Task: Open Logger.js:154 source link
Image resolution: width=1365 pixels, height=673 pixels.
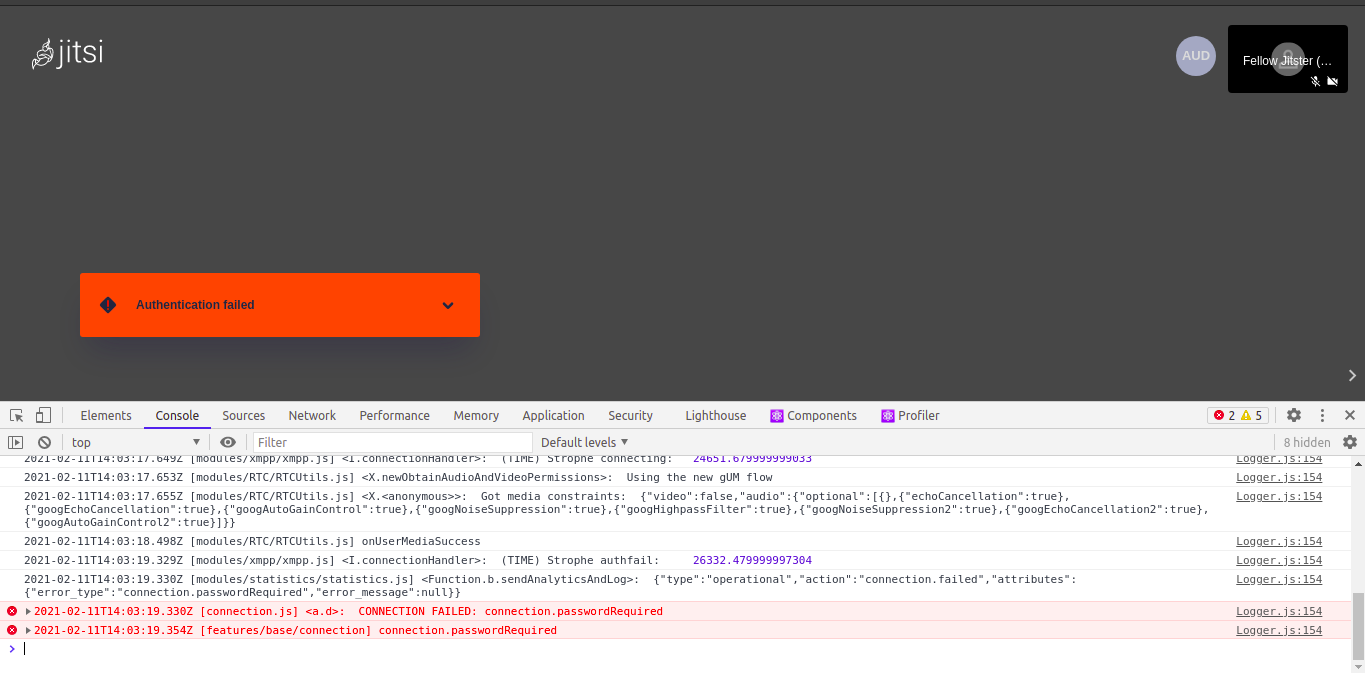Action: coord(1278,610)
